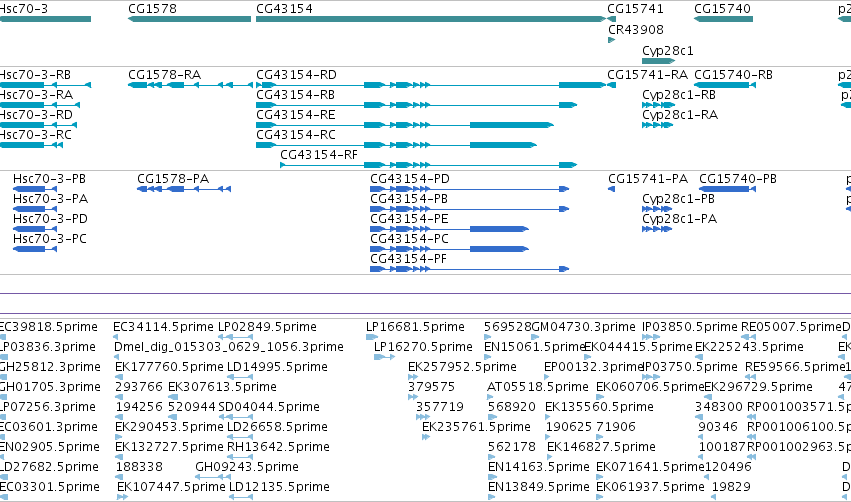Viewport: 851px width, 502px height.
Task: Click EST label RH13642.5prime
Action: pos(278,448)
